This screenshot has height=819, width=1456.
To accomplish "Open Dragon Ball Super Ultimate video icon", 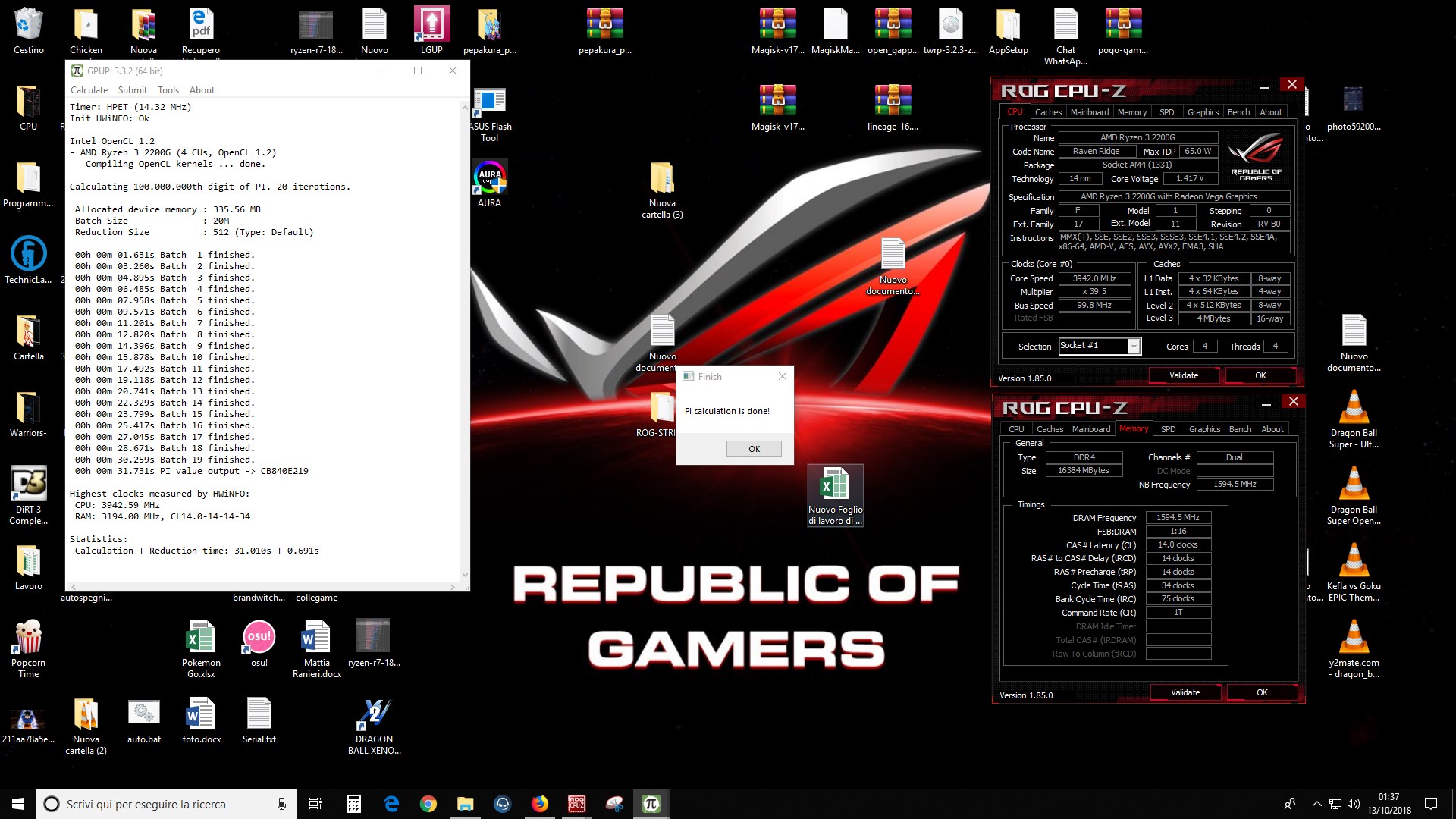I will tap(1354, 419).
